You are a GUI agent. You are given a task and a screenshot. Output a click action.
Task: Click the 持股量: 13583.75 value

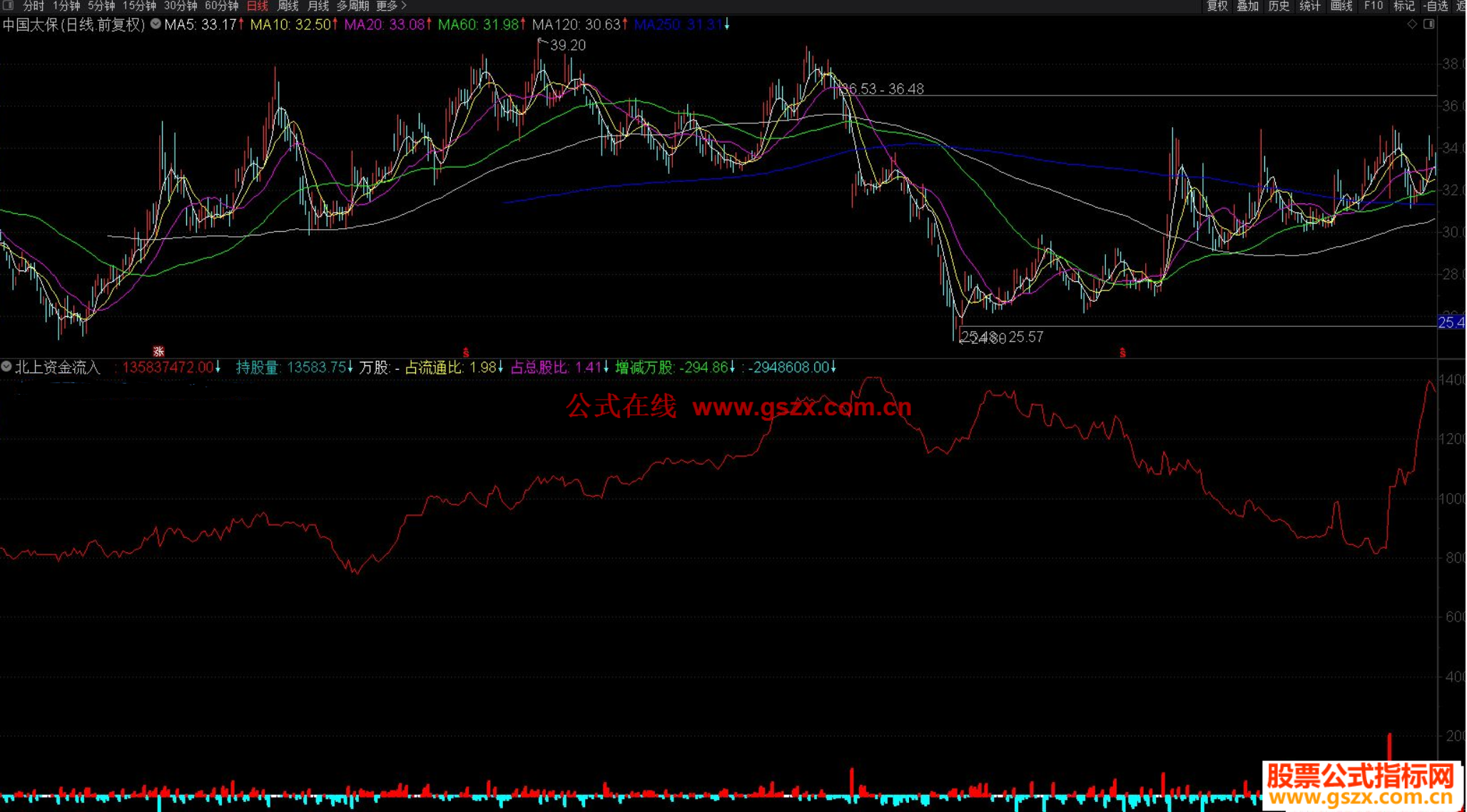pos(294,367)
